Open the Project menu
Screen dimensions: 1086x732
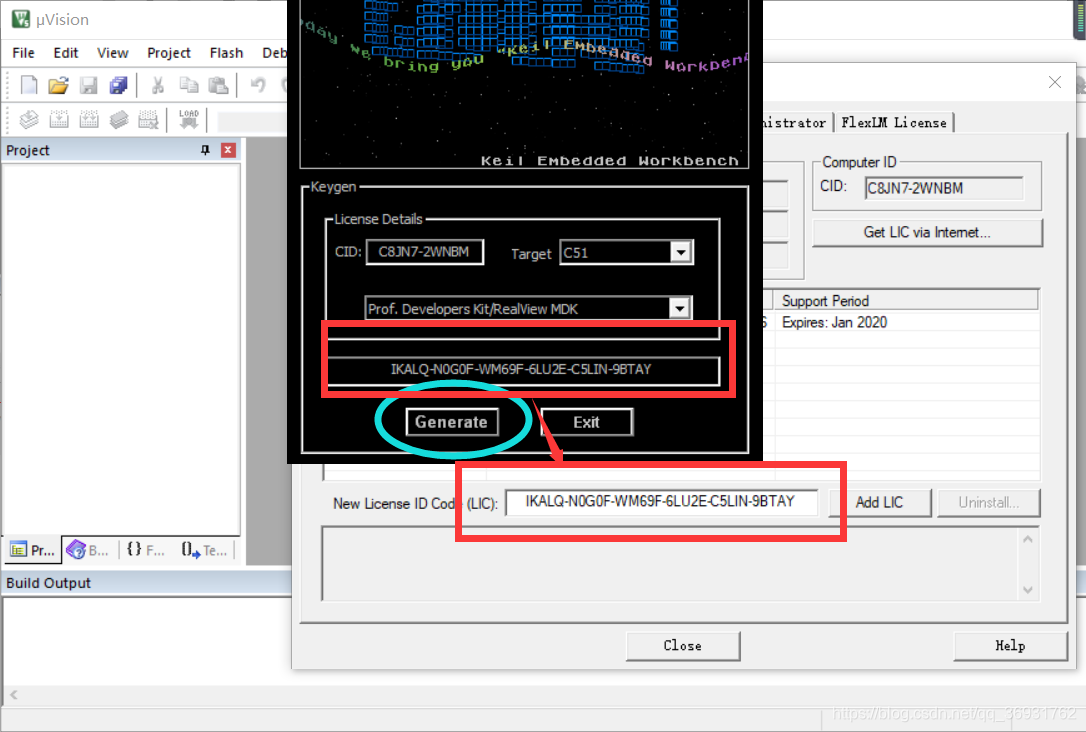pyautogui.click(x=168, y=53)
